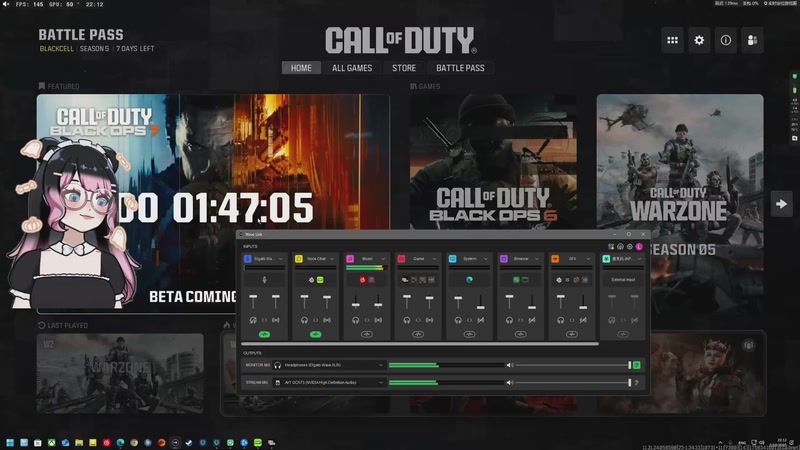
Task: Enable Music channel effects button
Action: (x=367, y=334)
